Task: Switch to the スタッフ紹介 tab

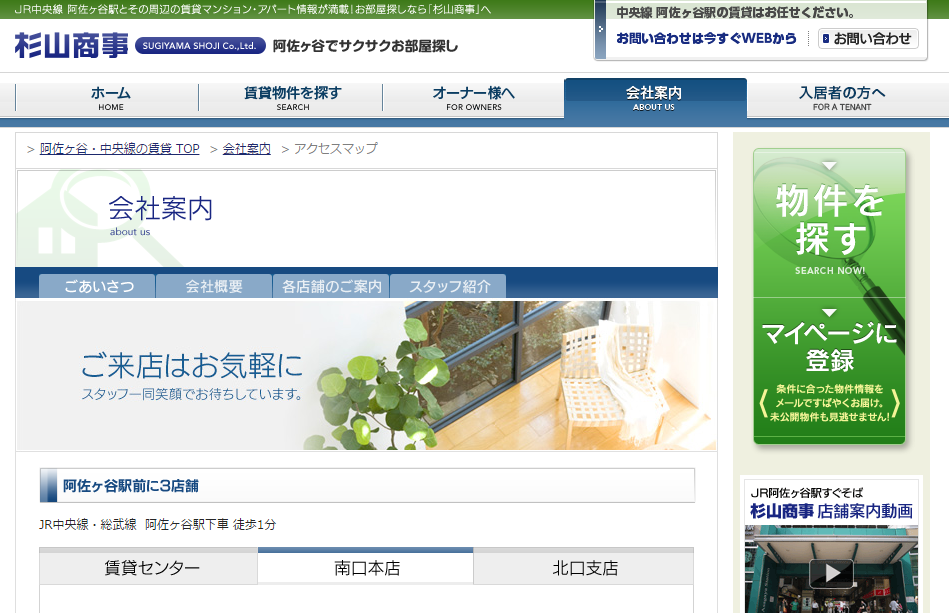Action: 448,286
